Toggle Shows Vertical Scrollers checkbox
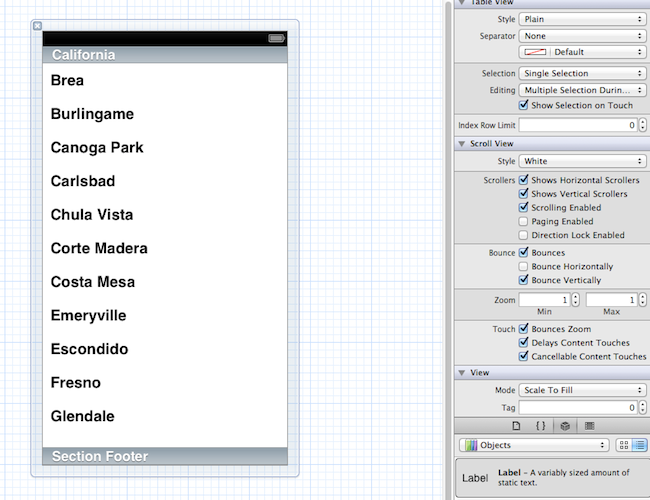Viewport: 650px width, 500px height. click(x=524, y=194)
